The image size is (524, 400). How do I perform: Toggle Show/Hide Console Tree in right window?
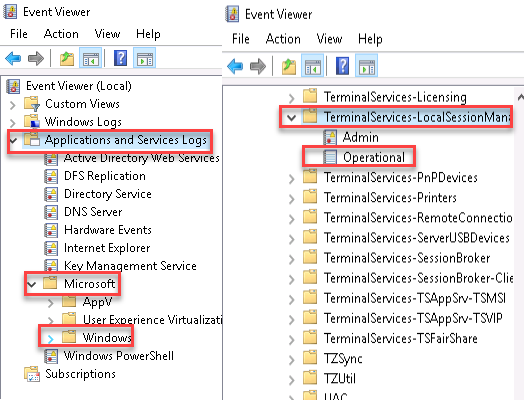[x=312, y=66]
